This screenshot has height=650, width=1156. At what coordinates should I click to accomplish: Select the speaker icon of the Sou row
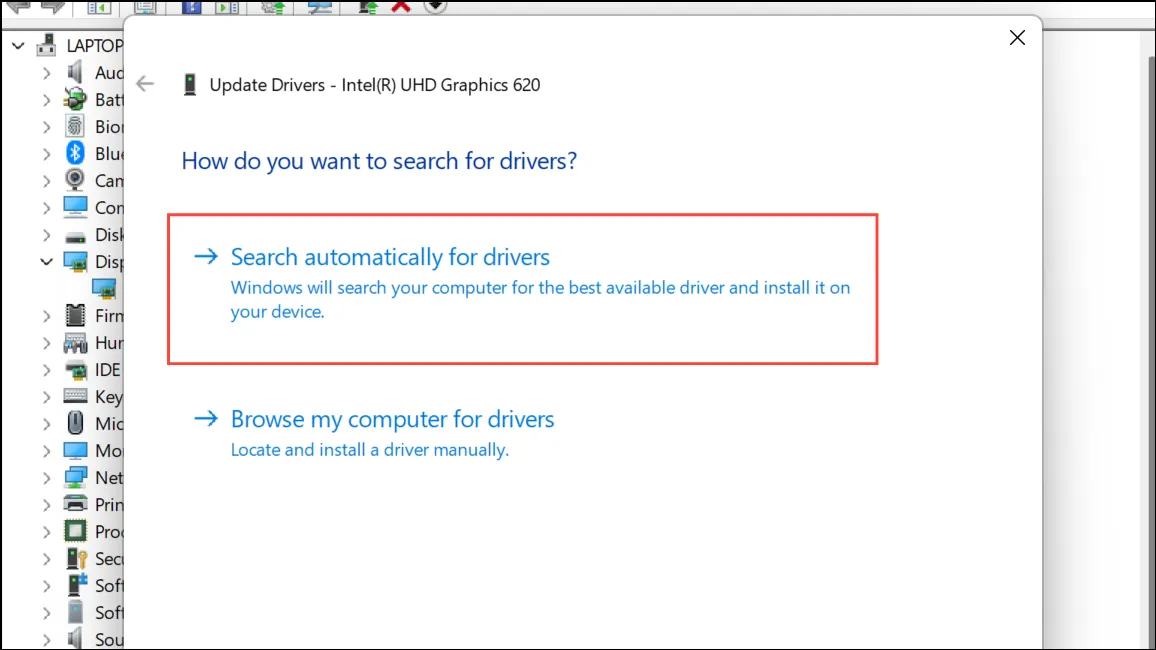click(x=74, y=639)
